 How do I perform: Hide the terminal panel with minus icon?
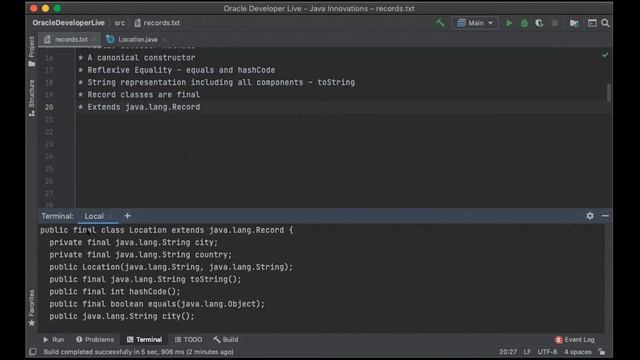click(x=605, y=216)
